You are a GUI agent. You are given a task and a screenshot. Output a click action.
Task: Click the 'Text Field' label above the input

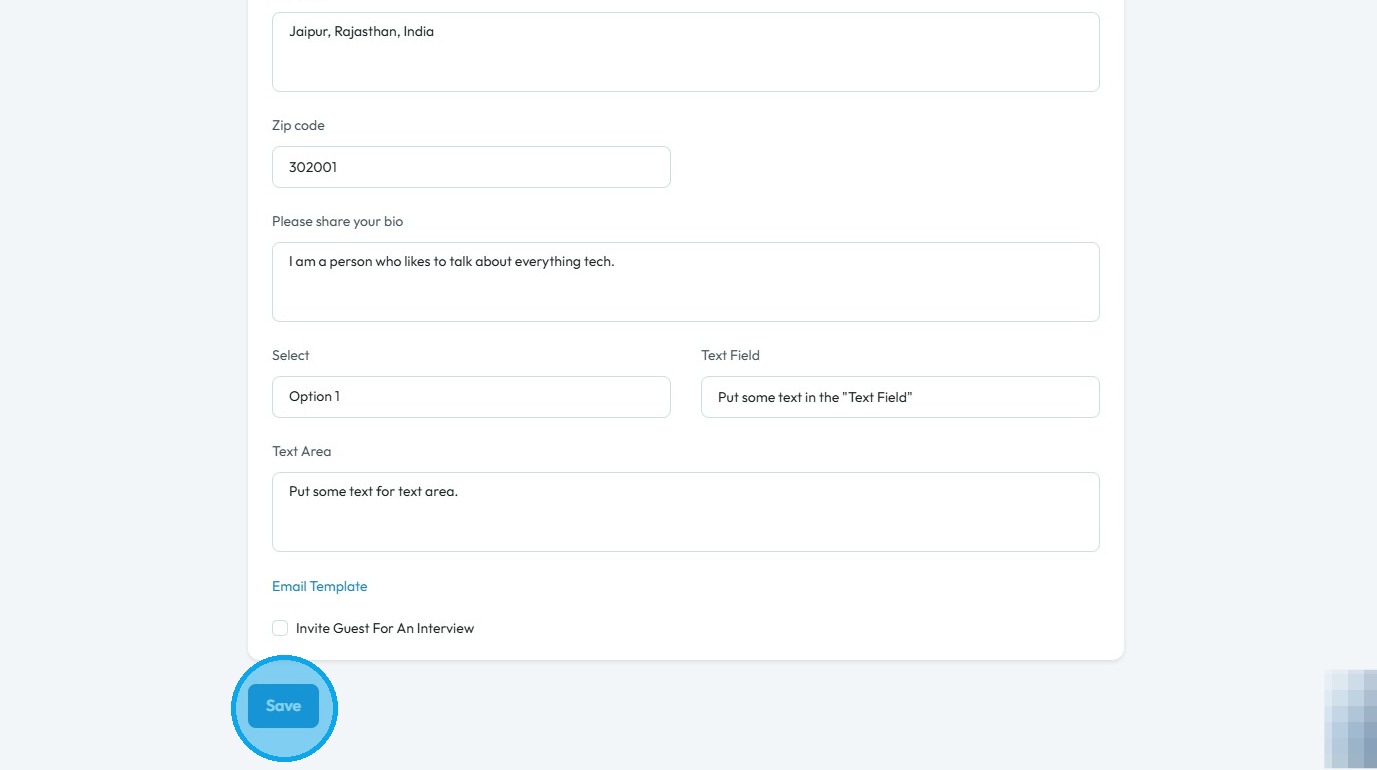(x=730, y=355)
